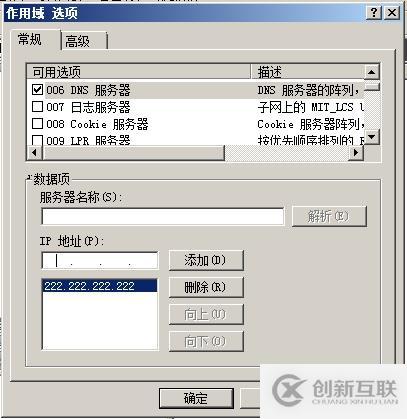407x419 pixels.
Task: Uncheck the 006 DNS 服务器 option
Action: tap(37, 90)
